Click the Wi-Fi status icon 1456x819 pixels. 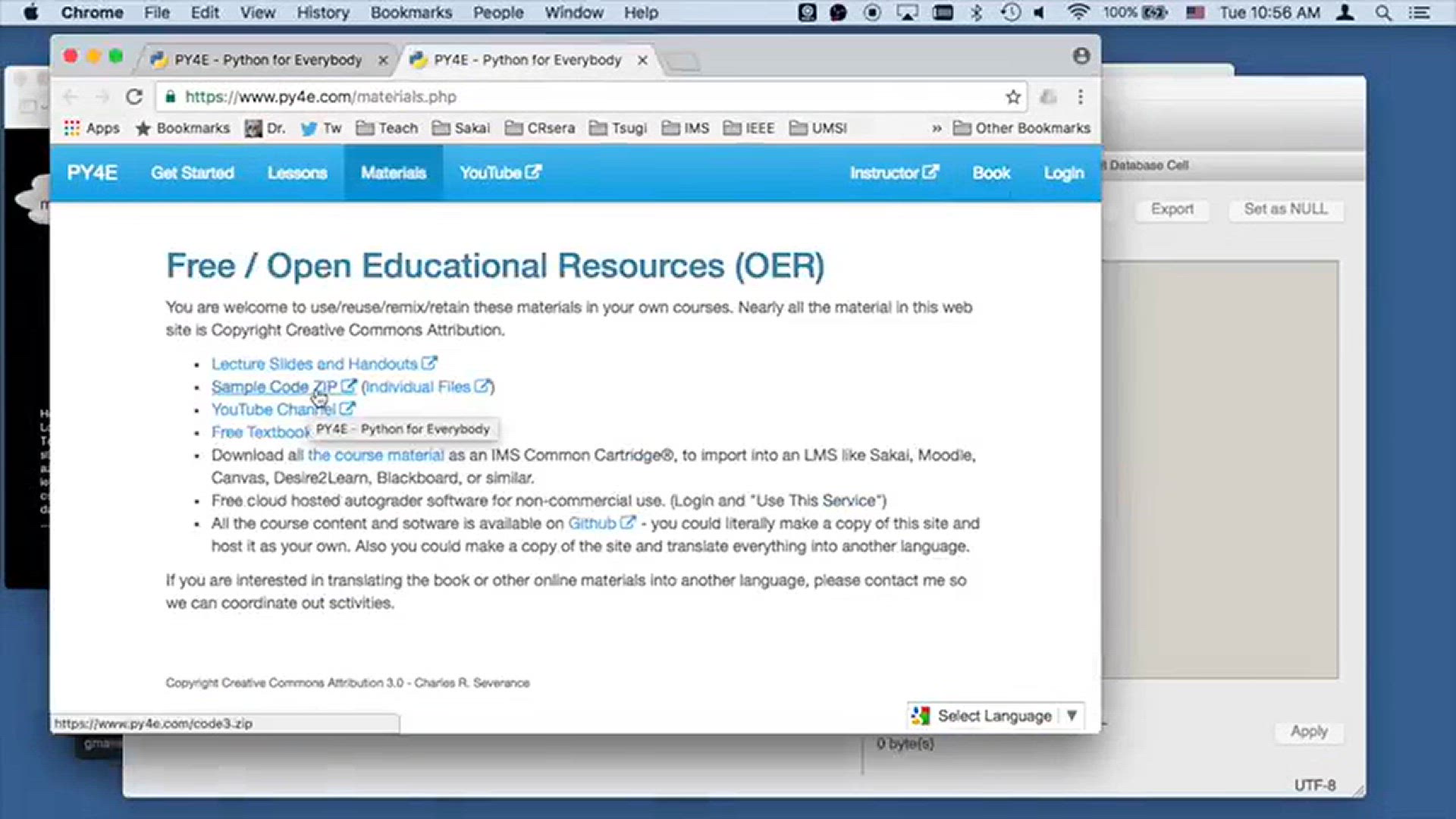(x=1078, y=13)
